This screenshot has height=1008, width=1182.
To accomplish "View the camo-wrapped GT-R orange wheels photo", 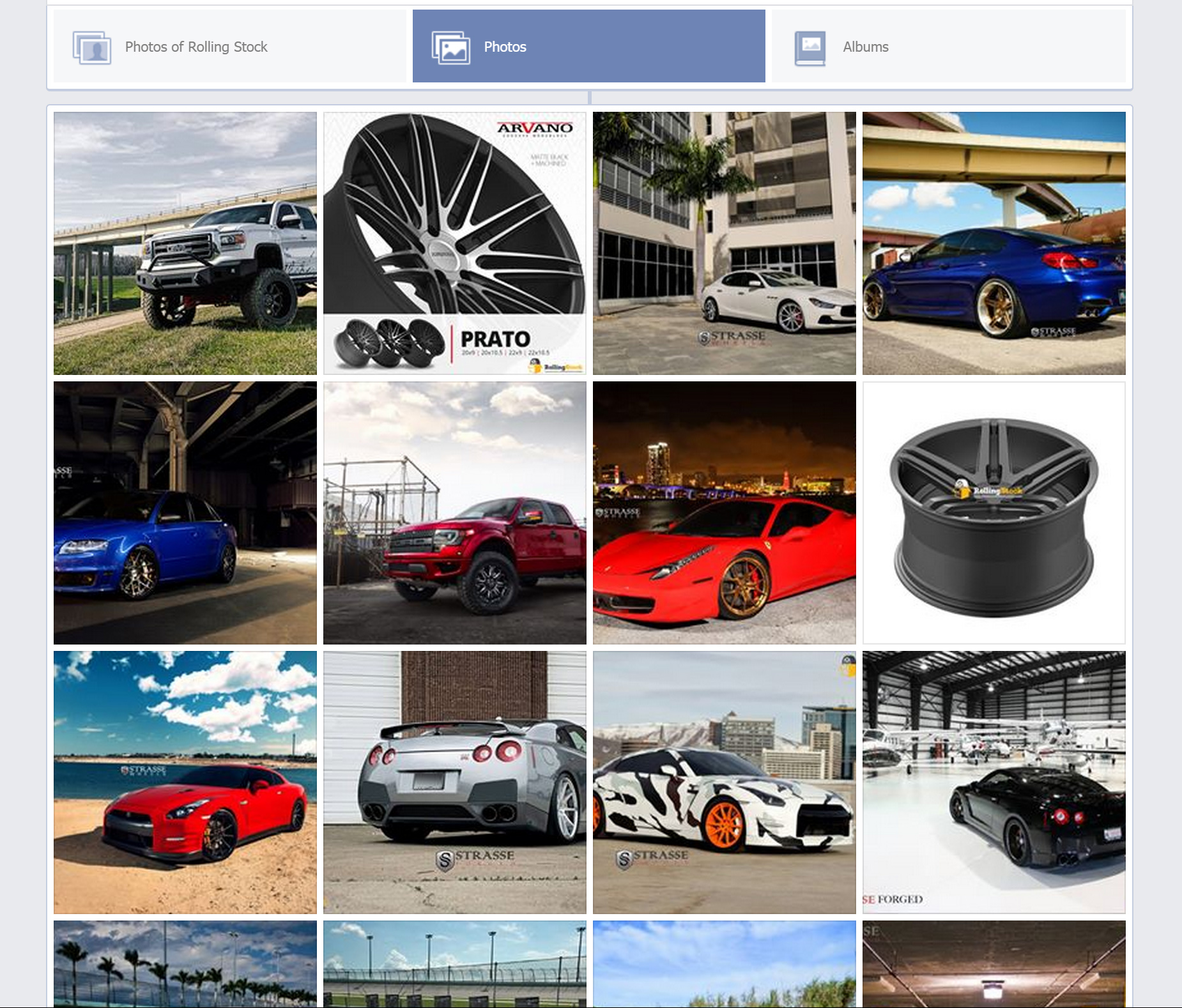I will [x=725, y=783].
